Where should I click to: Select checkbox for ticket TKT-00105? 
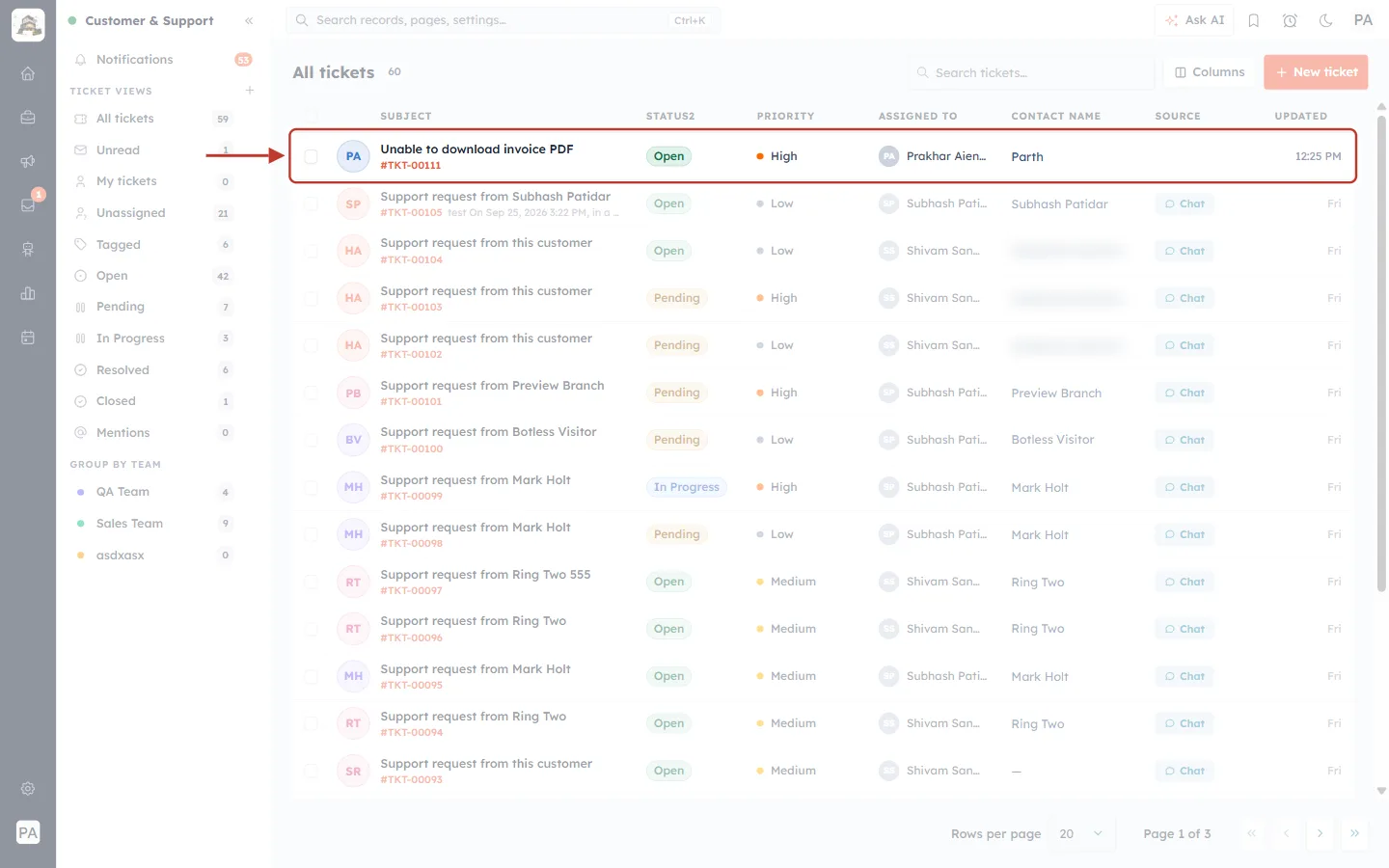311,203
